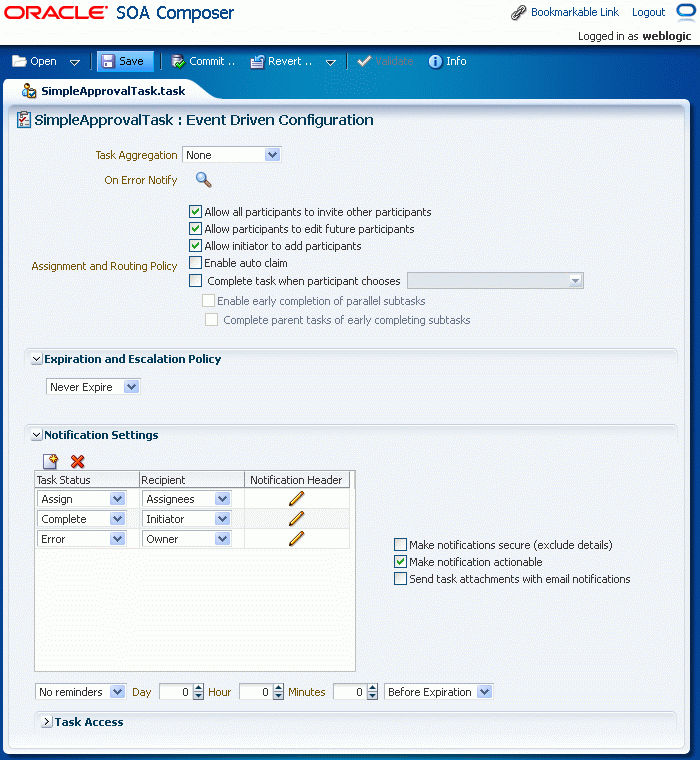Click the task icon beside the page title
The width and height of the screenshot is (700, 760).
point(24,120)
